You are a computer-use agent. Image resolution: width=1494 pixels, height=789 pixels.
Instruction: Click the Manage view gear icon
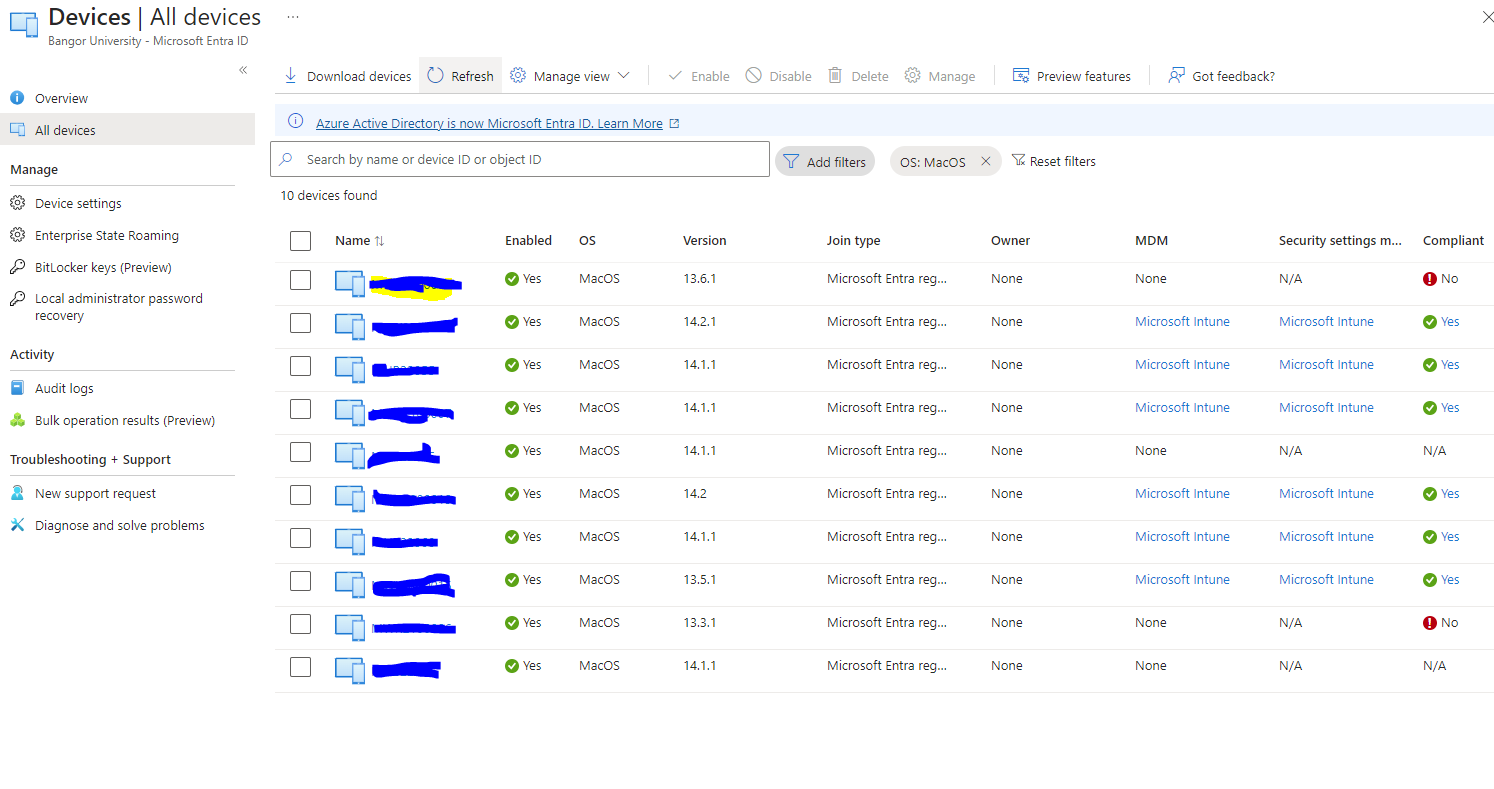517,76
